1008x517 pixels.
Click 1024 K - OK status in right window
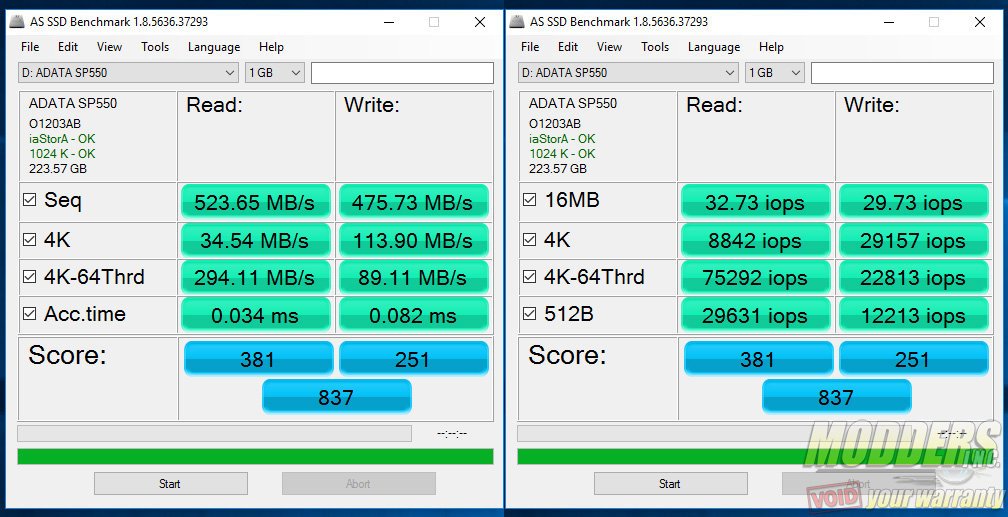[562, 154]
